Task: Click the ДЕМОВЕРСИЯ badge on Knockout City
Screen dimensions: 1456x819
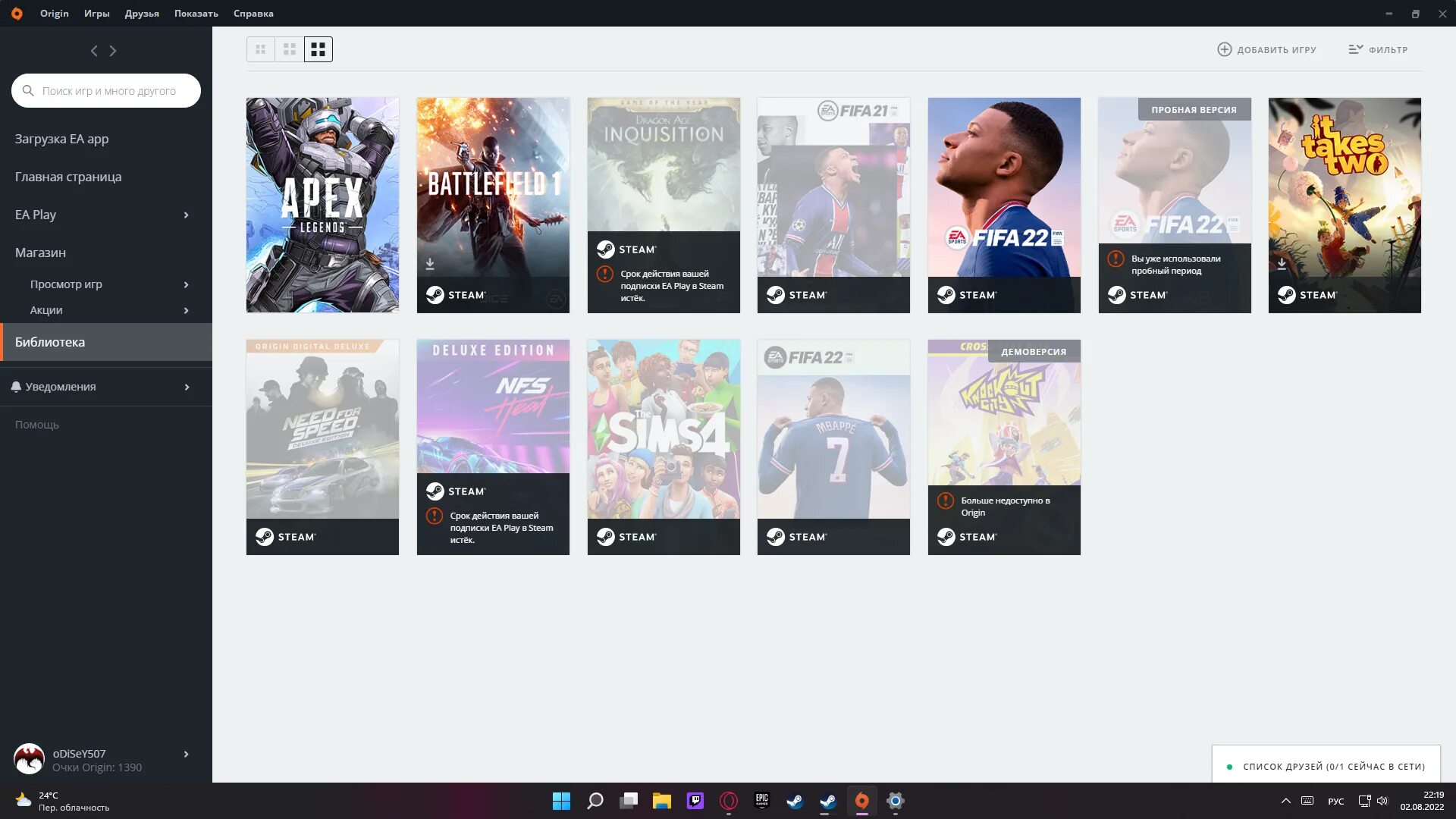Action: point(1034,352)
